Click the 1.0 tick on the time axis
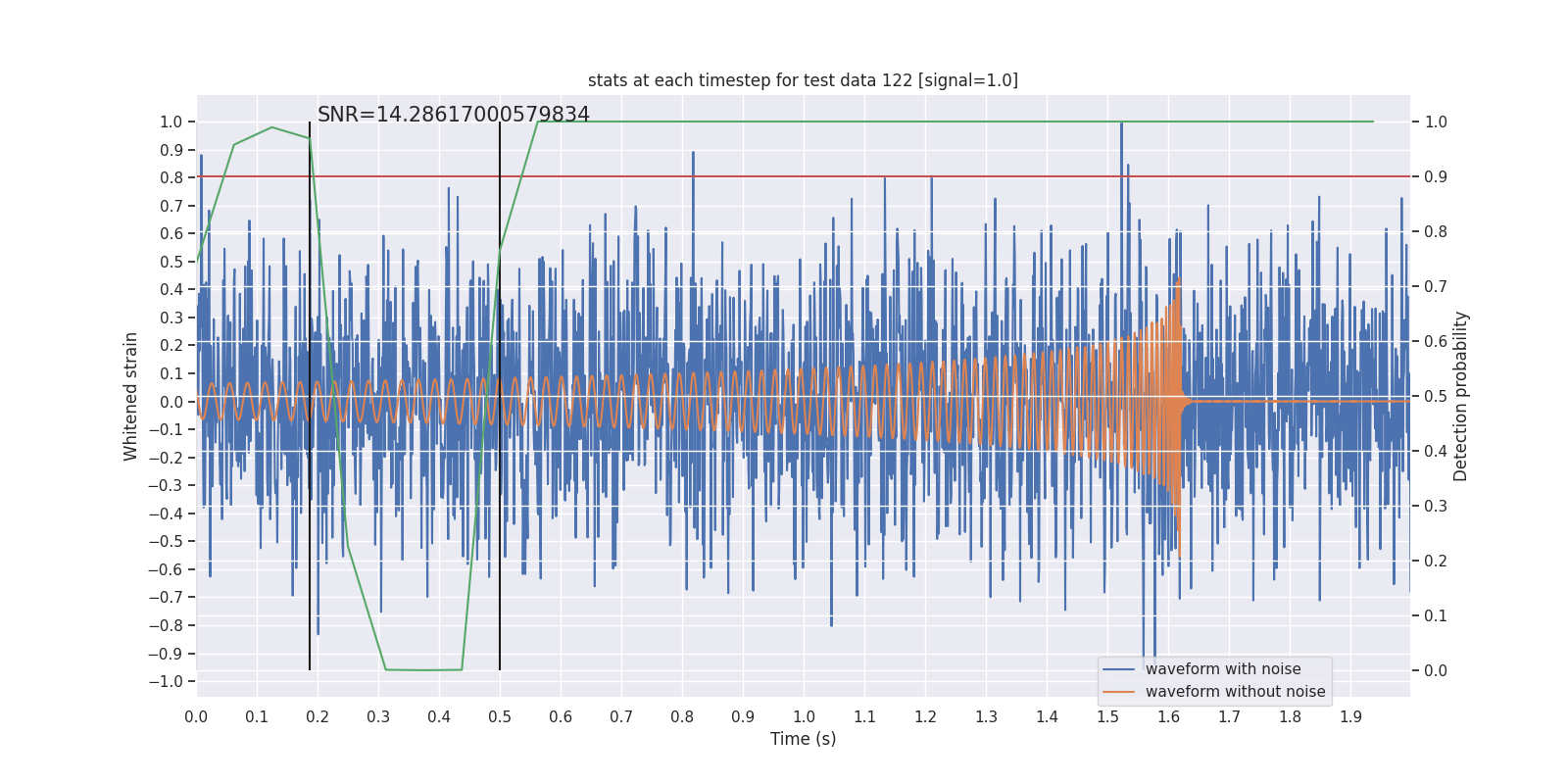The width and height of the screenshot is (1568, 784). coord(804,717)
